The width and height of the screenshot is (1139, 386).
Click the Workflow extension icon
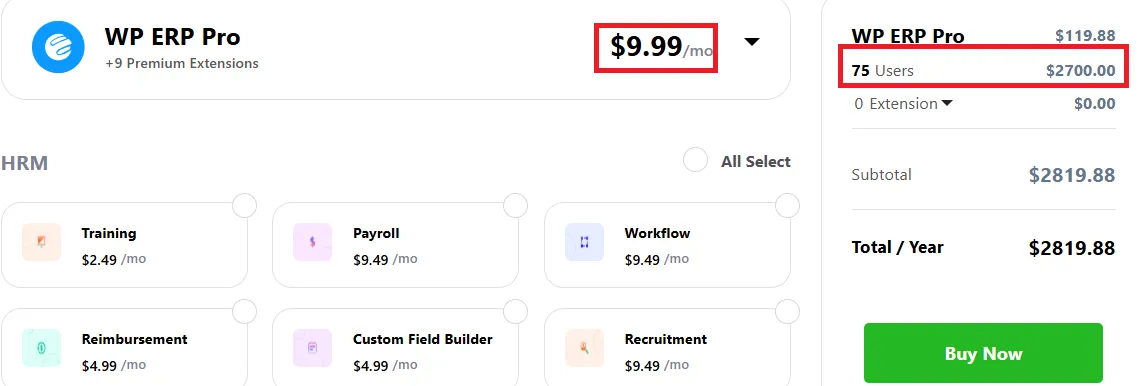pyautogui.click(x=584, y=242)
